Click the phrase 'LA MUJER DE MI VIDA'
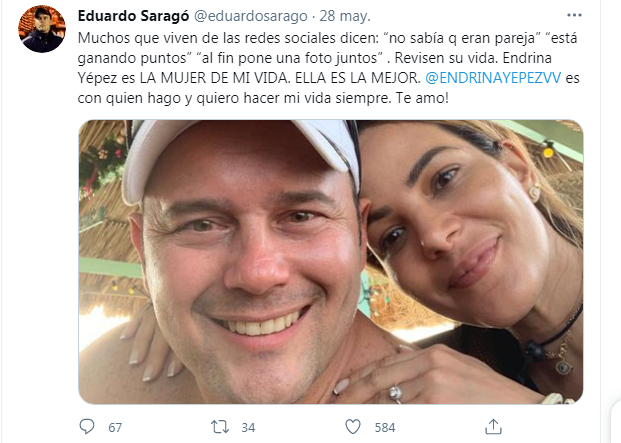This screenshot has height=443, width=621. (213, 78)
